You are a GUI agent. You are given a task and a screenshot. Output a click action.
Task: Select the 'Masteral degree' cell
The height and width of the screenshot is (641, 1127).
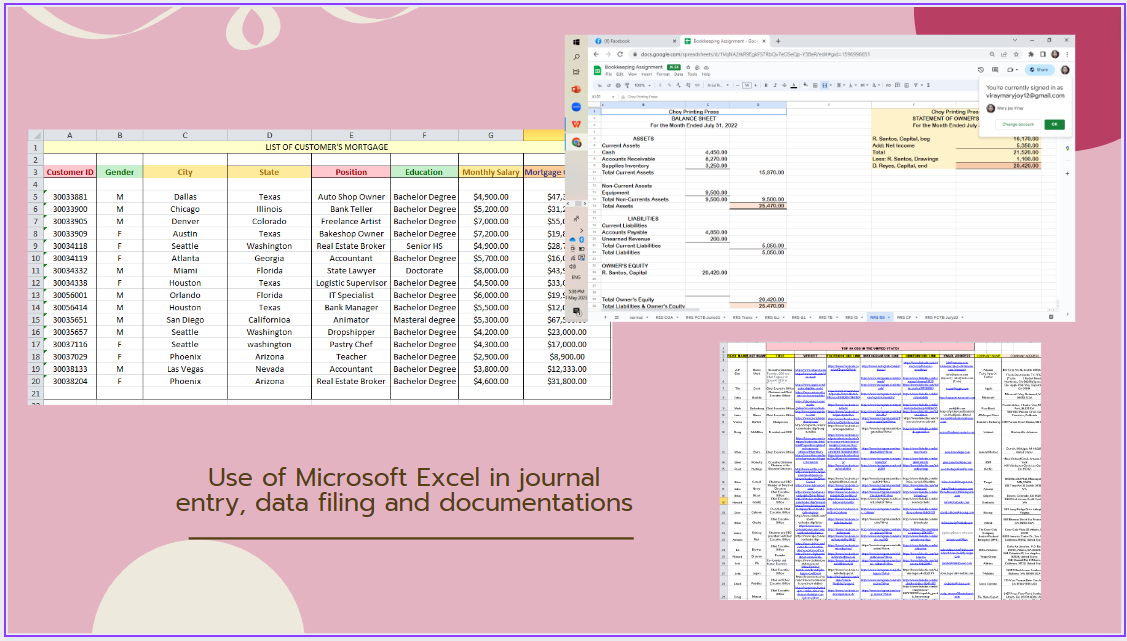click(x=424, y=320)
